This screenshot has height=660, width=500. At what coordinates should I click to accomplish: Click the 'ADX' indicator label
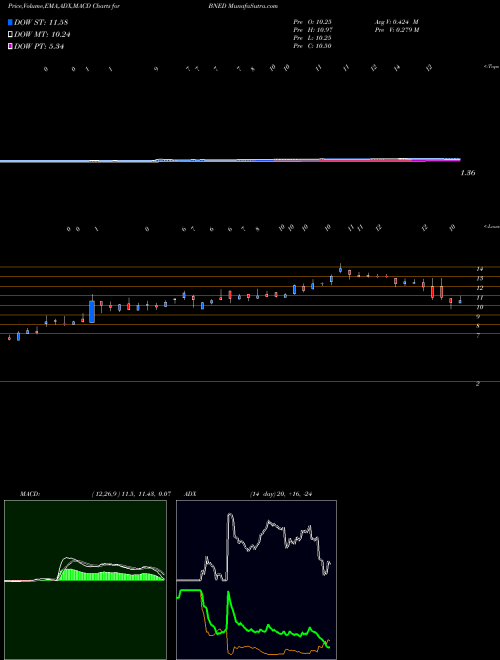click(x=191, y=494)
